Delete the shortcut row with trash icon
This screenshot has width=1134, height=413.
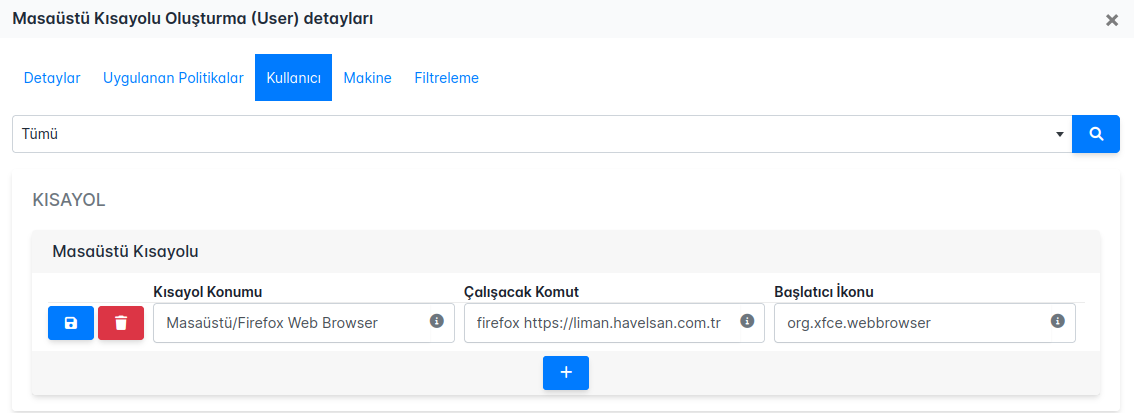121,323
